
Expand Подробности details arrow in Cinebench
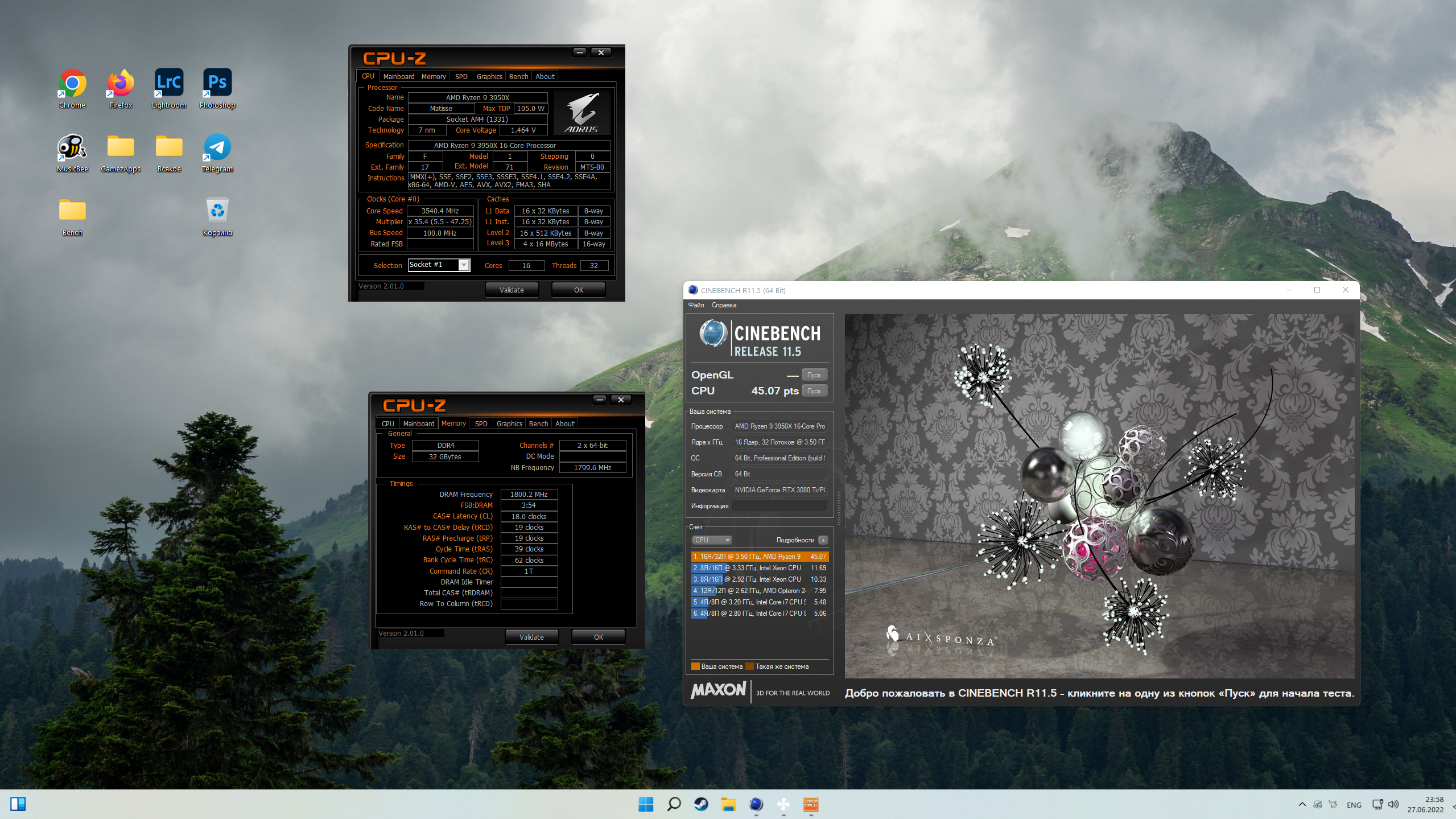pyautogui.click(x=823, y=540)
